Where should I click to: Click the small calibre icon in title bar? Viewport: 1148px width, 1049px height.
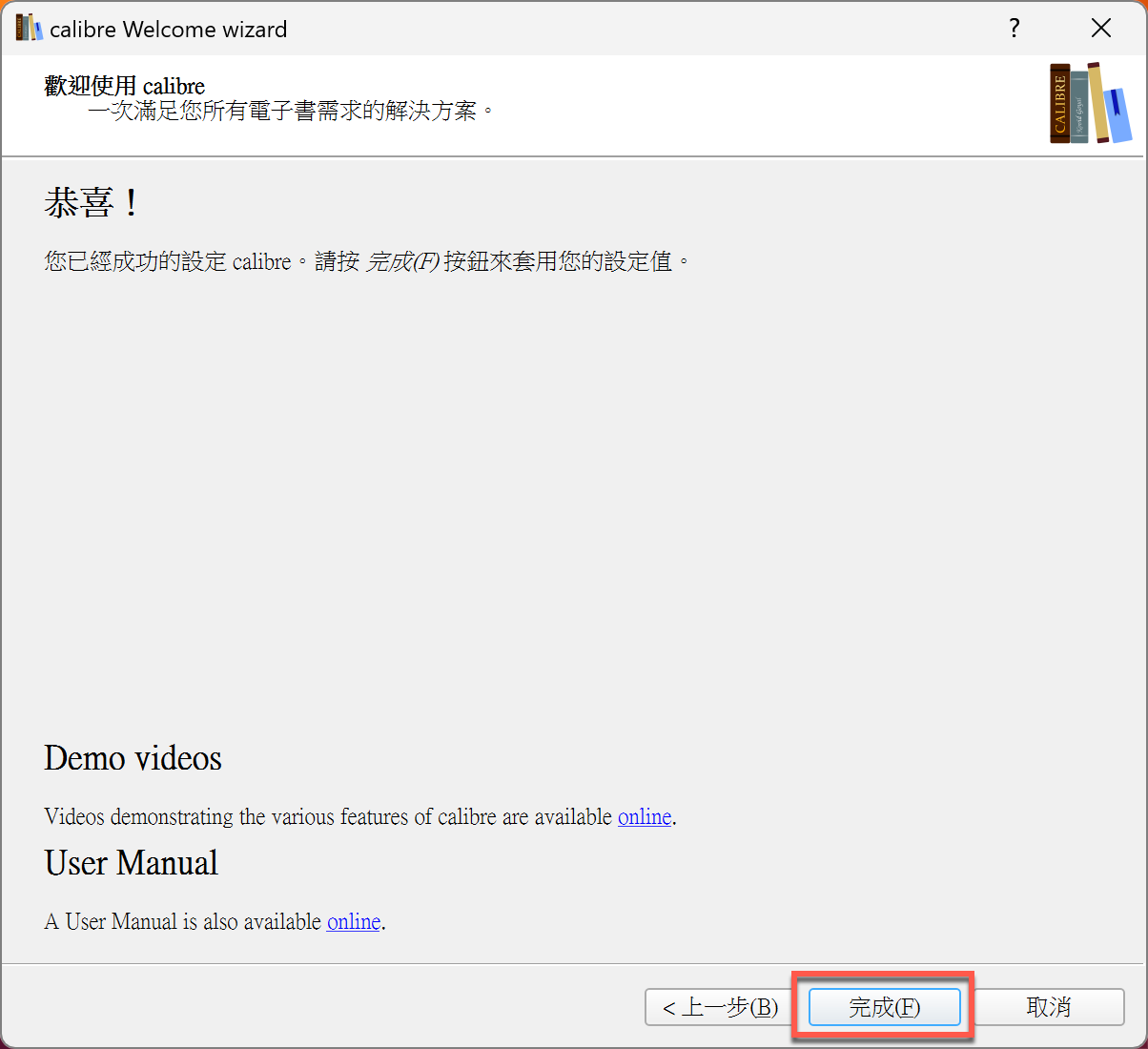[x=29, y=29]
